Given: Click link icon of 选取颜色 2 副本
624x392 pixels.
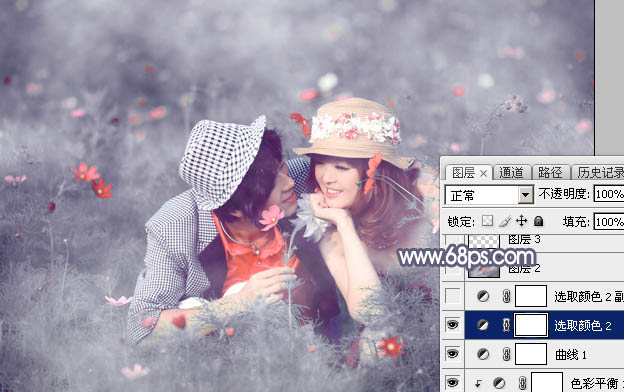Looking at the screenshot, I should pyautogui.click(x=506, y=296).
